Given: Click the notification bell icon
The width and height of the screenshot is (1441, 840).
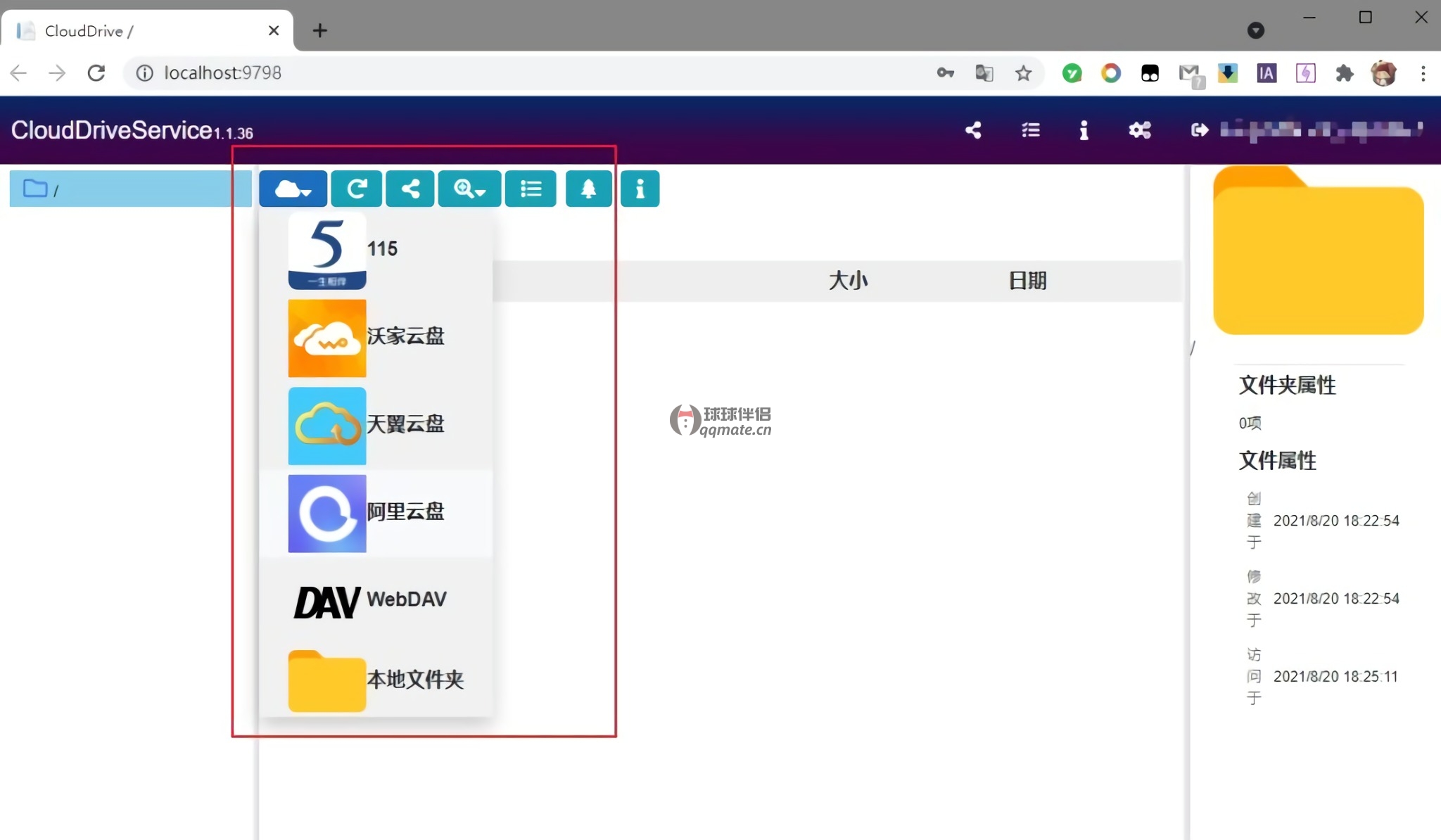Looking at the screenshot, I should click(x=588, y=189).
